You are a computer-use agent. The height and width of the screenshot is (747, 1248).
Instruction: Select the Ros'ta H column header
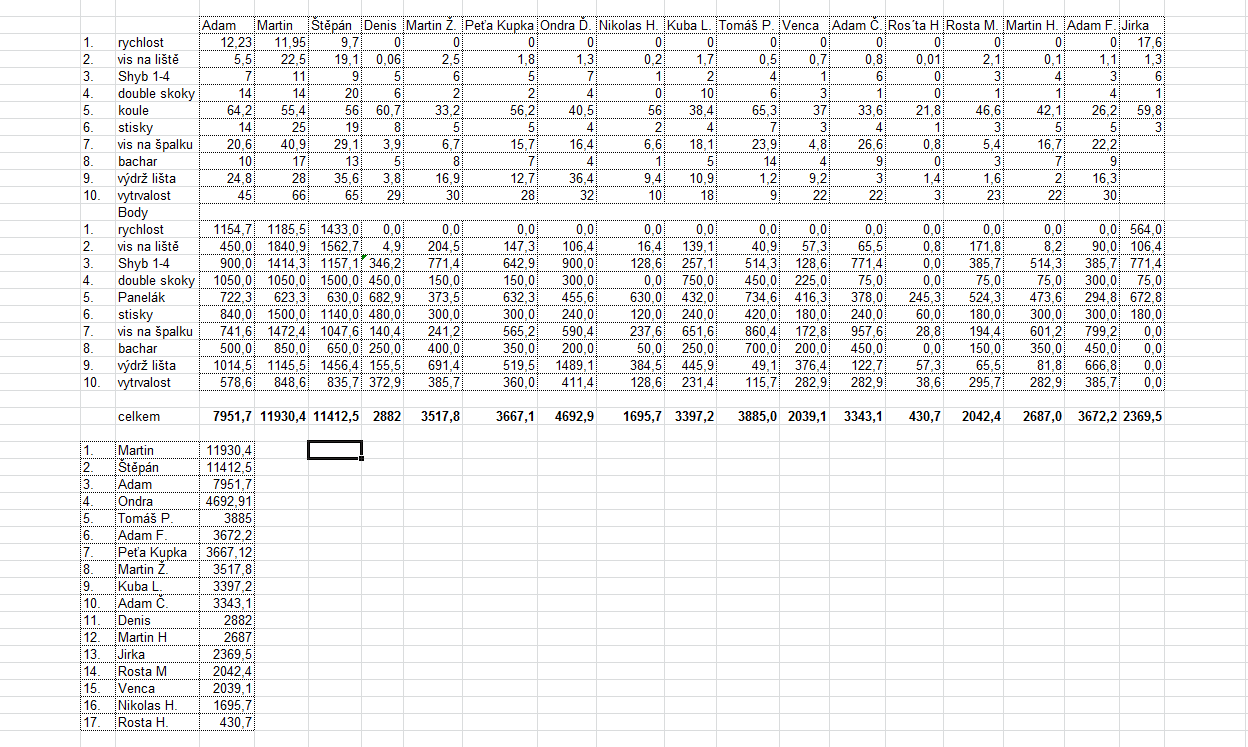coord(914,25)
